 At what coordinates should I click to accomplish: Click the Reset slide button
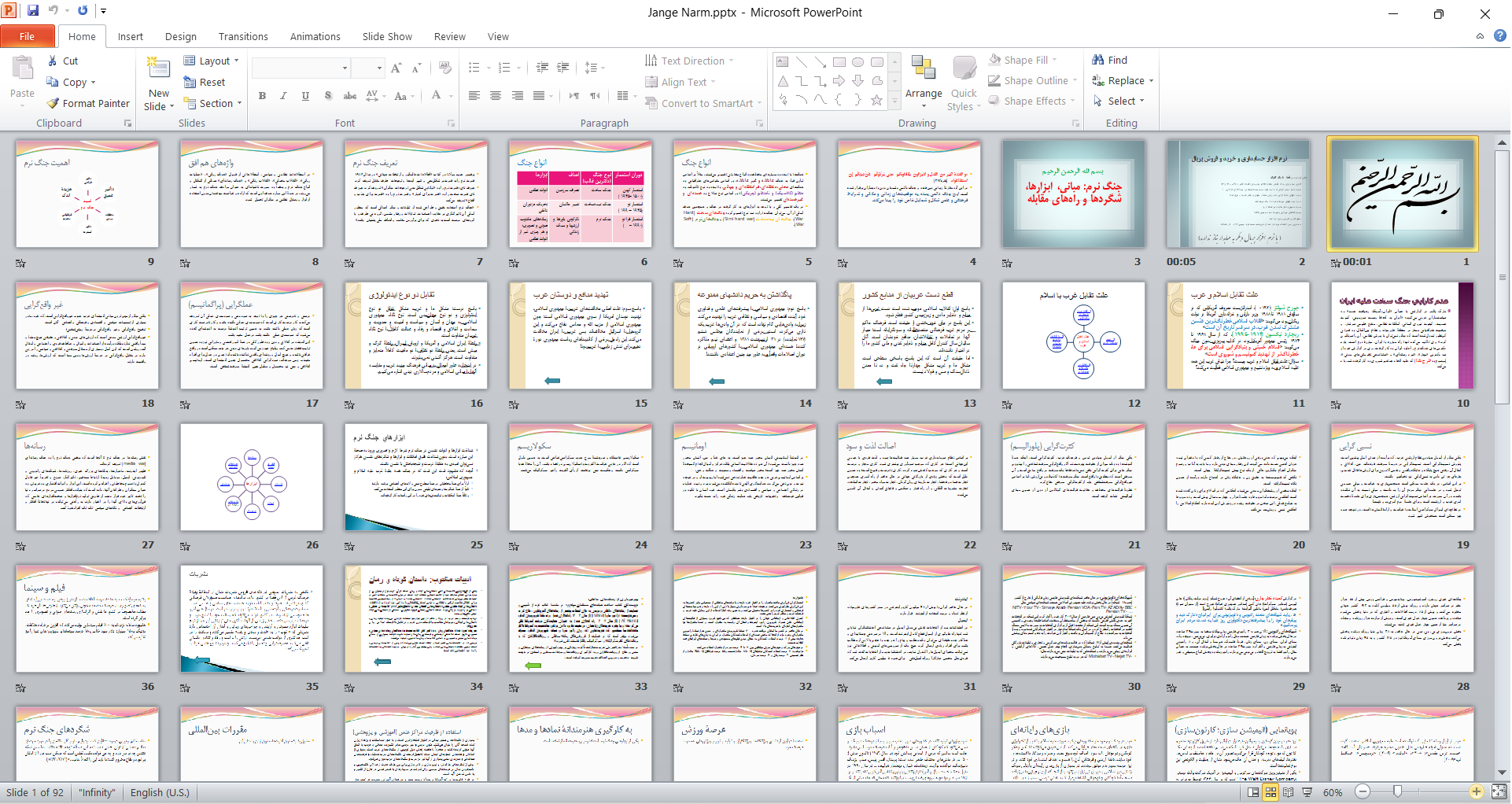pos(205,82)
